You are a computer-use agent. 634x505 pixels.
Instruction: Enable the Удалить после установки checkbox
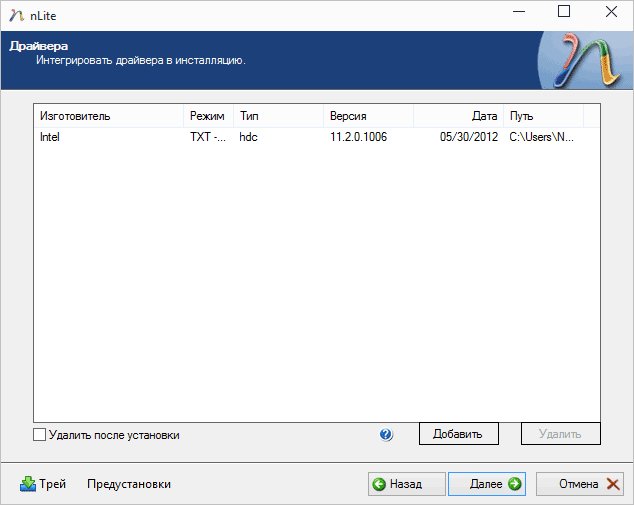[39, 435]
